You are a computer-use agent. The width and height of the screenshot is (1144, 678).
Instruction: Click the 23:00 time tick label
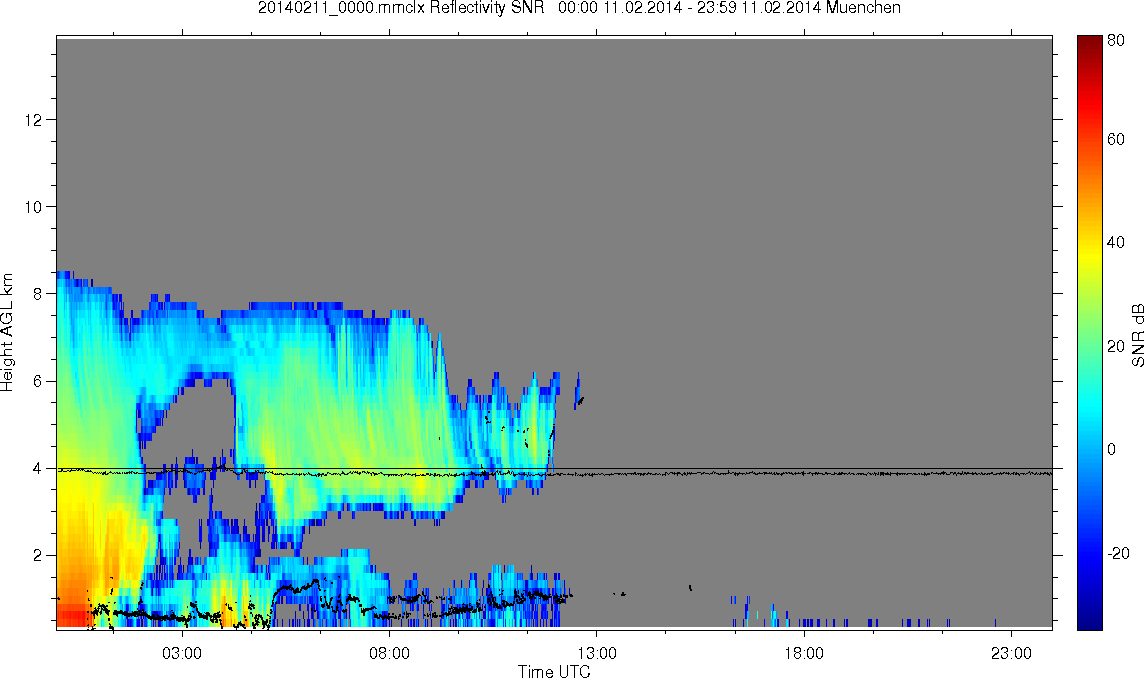pyautogui.click(x=1012, y=652)
